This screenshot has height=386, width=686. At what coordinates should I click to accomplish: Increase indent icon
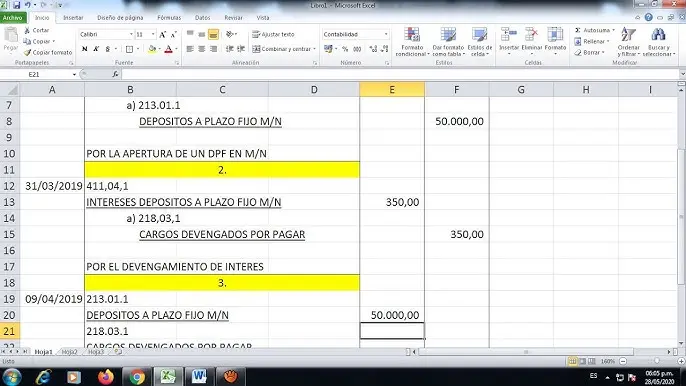pos(241,49)
